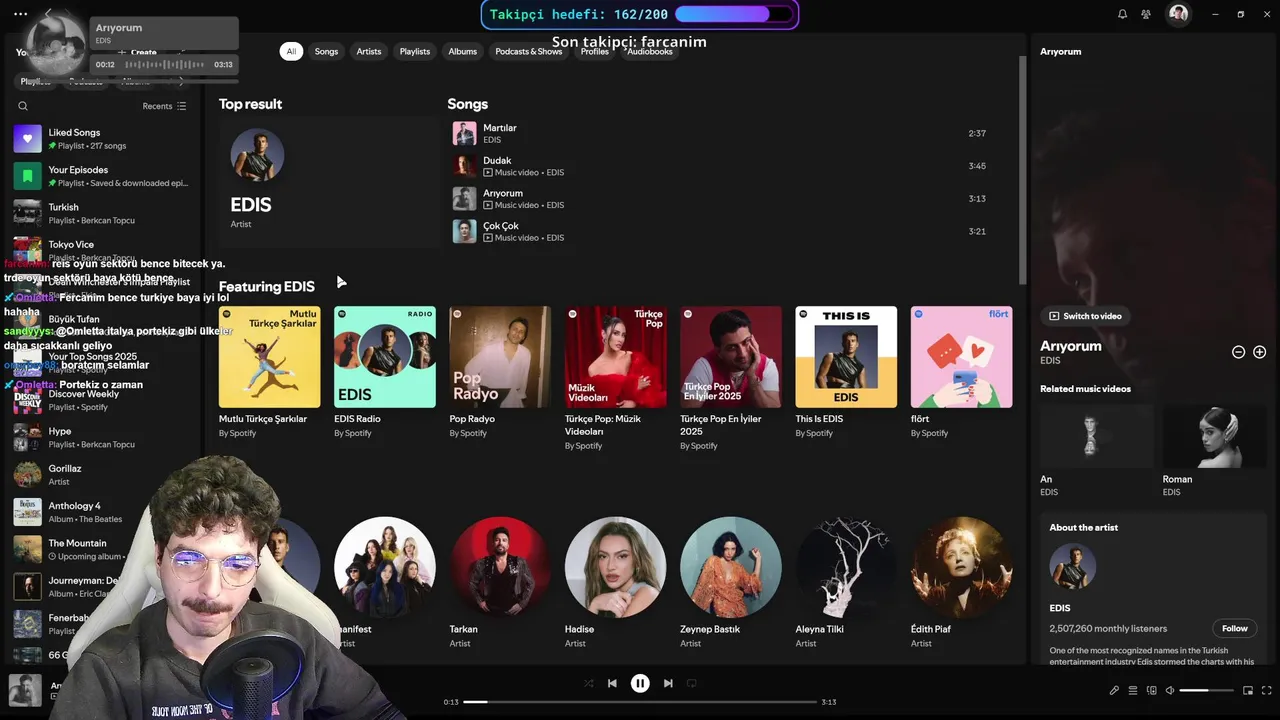Seek along the song progress bar

(640, 702)
